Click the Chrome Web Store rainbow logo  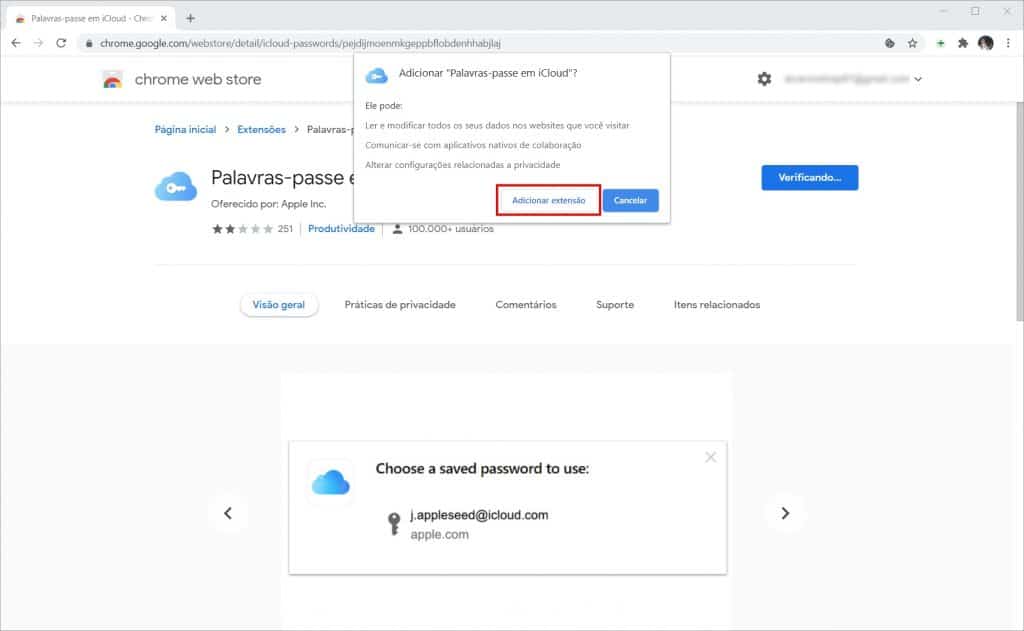tap(112, 80)
